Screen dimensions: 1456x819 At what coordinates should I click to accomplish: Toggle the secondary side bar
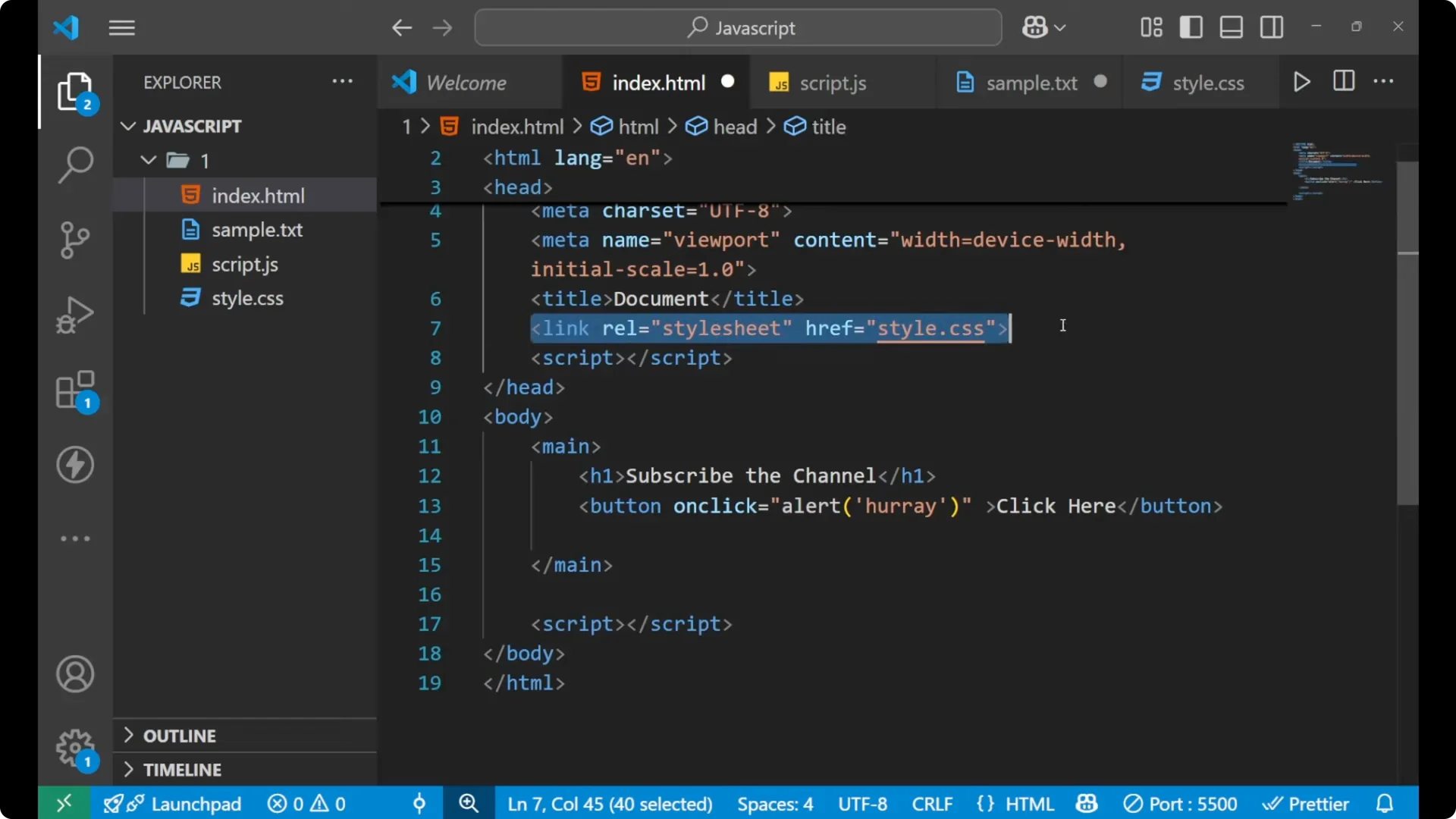tap(1271, 27)
